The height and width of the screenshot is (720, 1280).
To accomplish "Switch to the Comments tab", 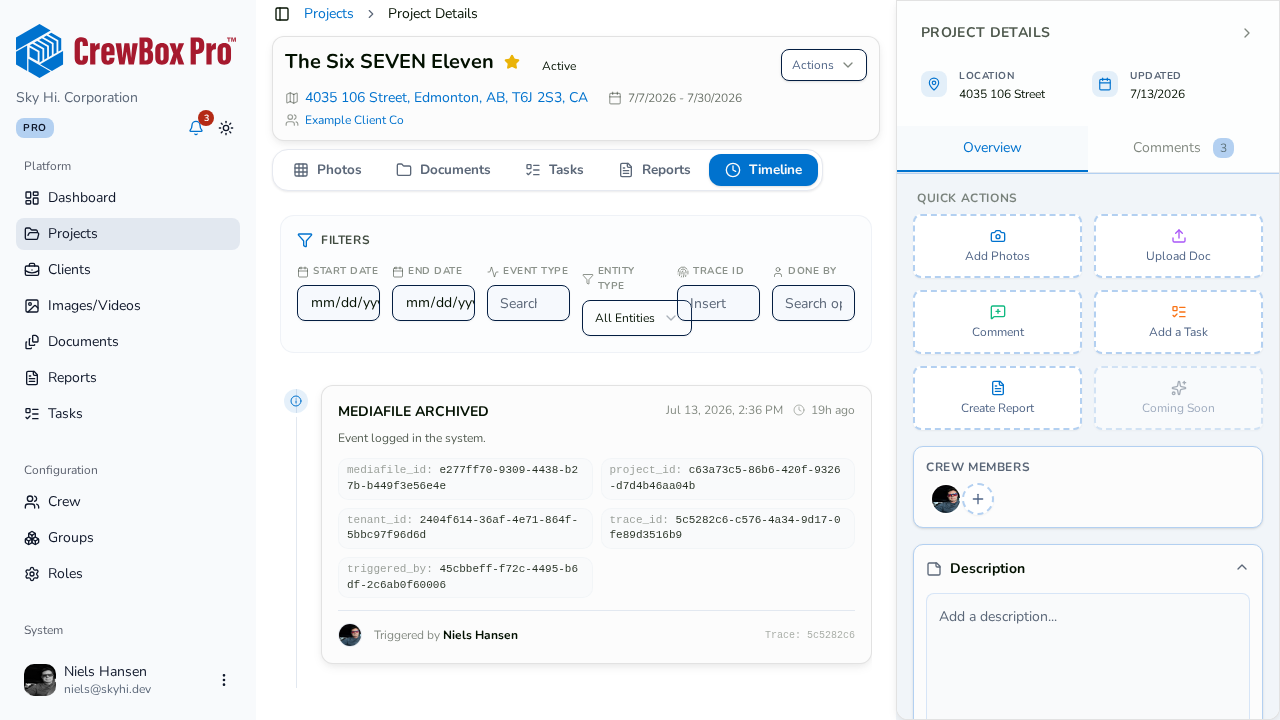I will click(1183, 148).
